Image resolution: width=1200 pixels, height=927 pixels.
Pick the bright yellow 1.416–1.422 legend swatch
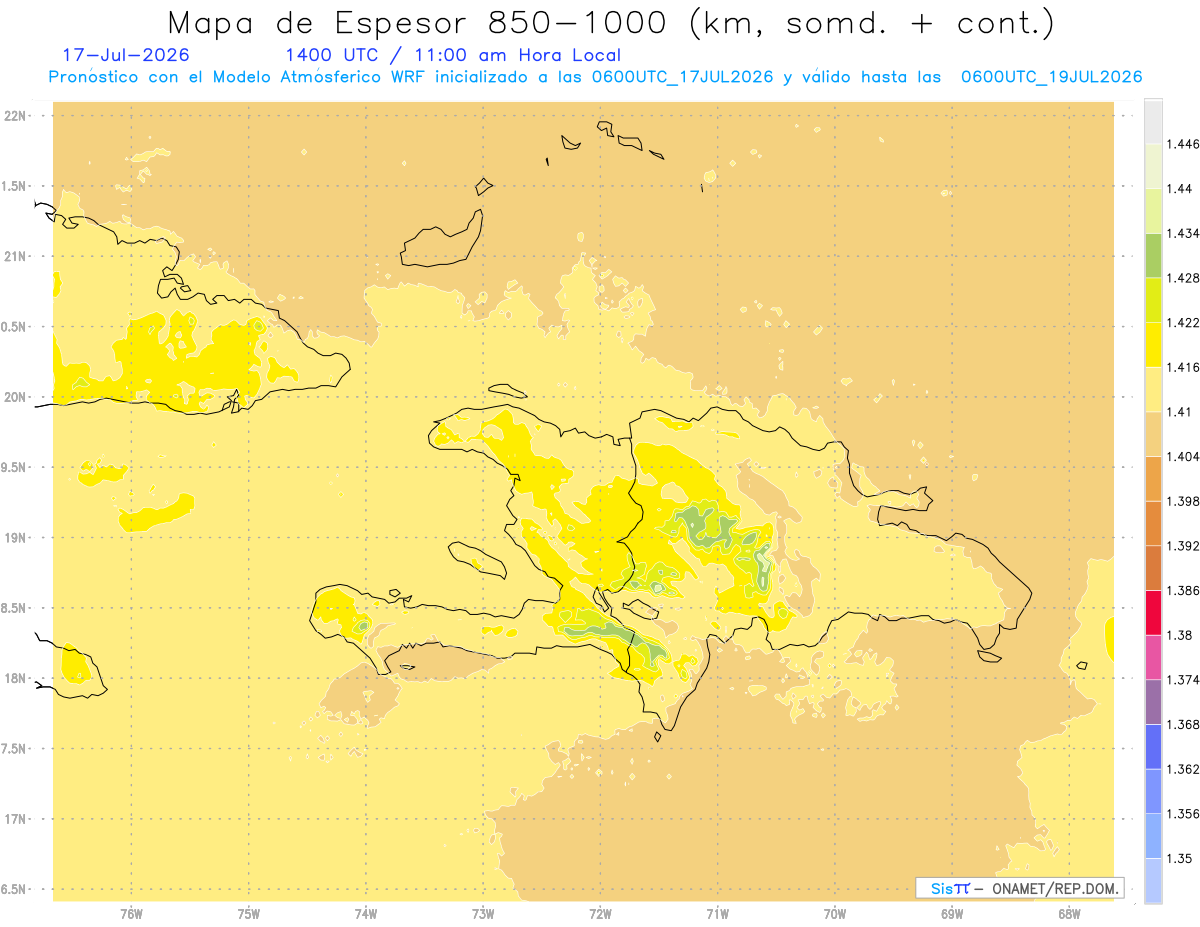[x=1153, y=344]
